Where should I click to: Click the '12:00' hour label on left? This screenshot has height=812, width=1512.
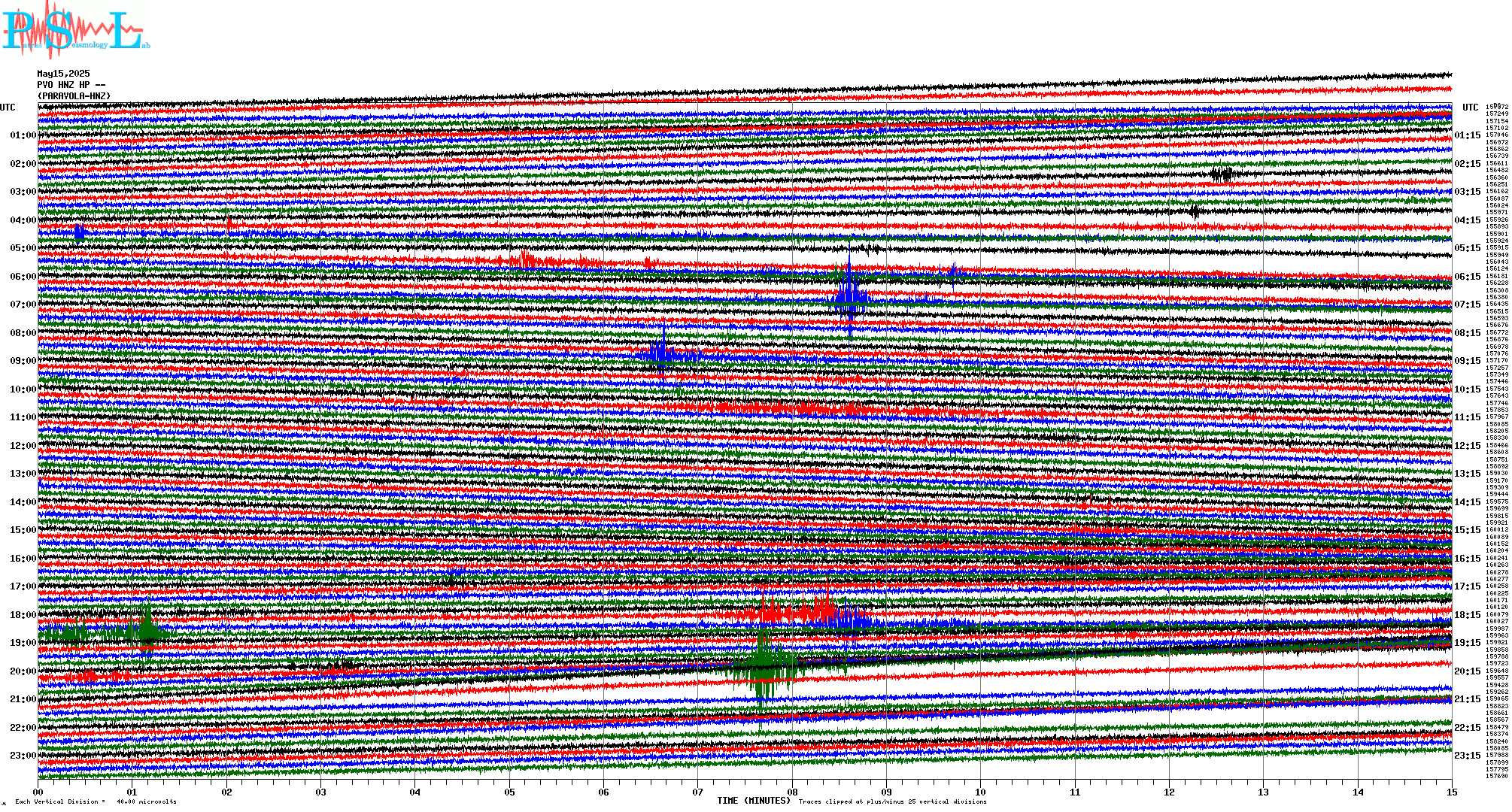point(23,446)
